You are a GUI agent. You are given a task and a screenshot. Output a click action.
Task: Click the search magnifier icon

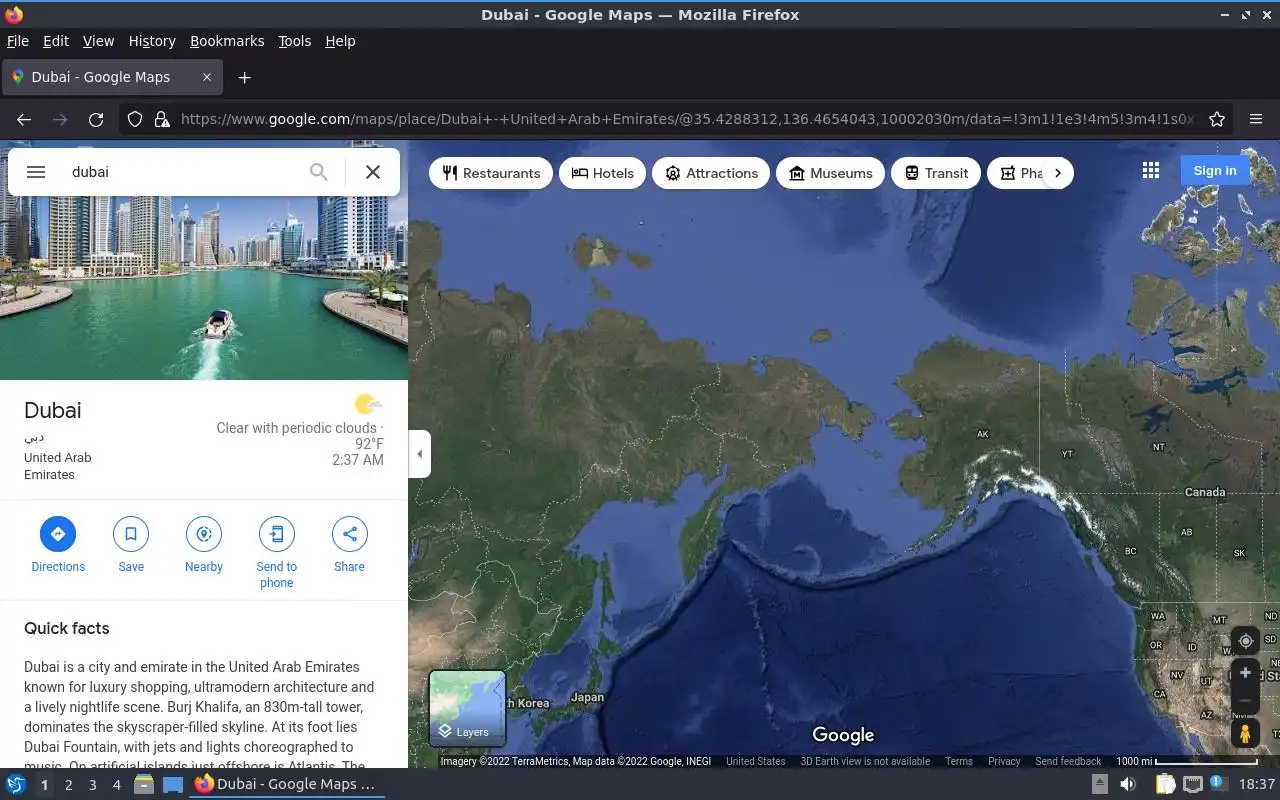[318, 172]
